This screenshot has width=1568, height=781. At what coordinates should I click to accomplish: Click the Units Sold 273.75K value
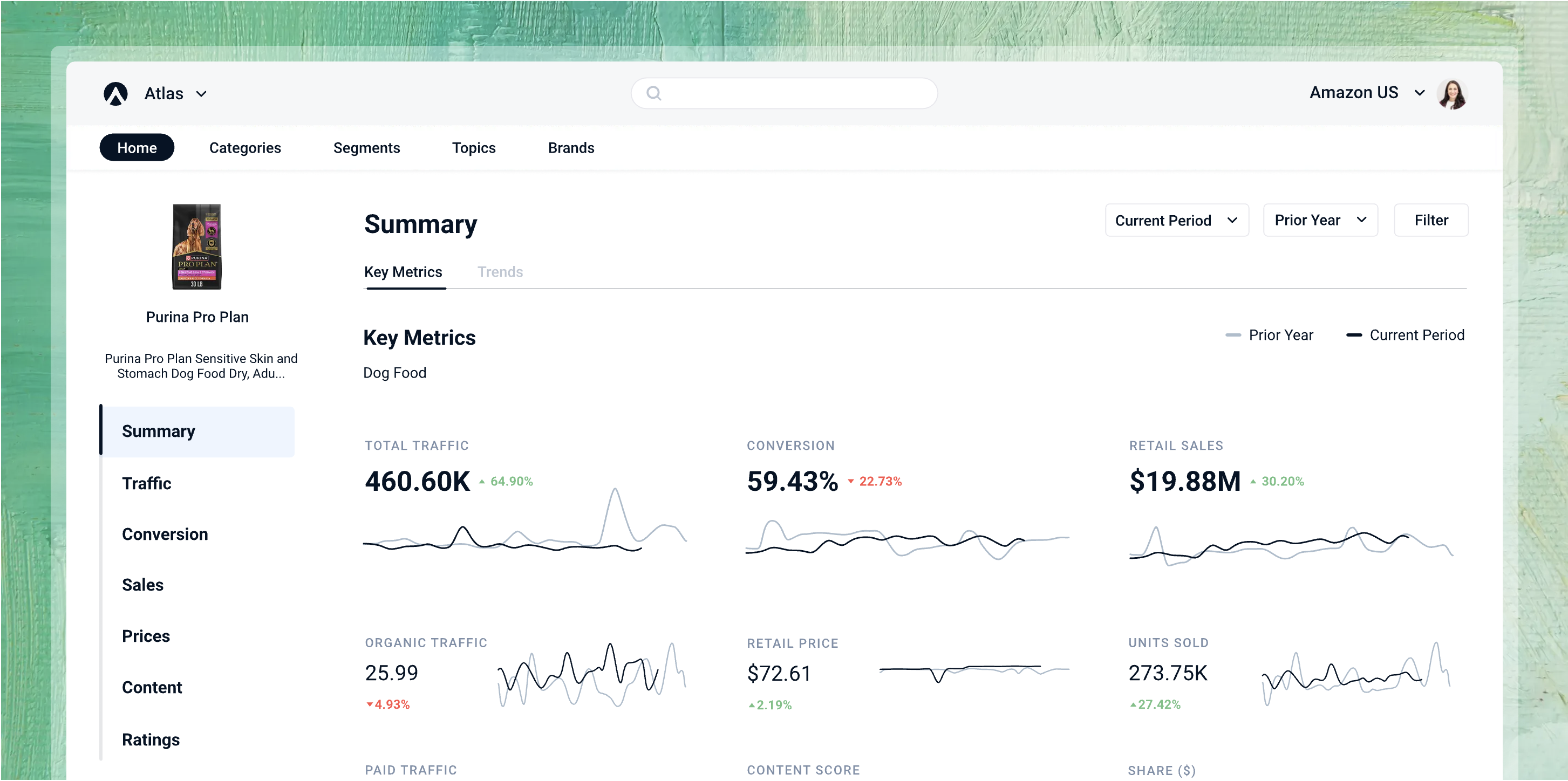1168,673
